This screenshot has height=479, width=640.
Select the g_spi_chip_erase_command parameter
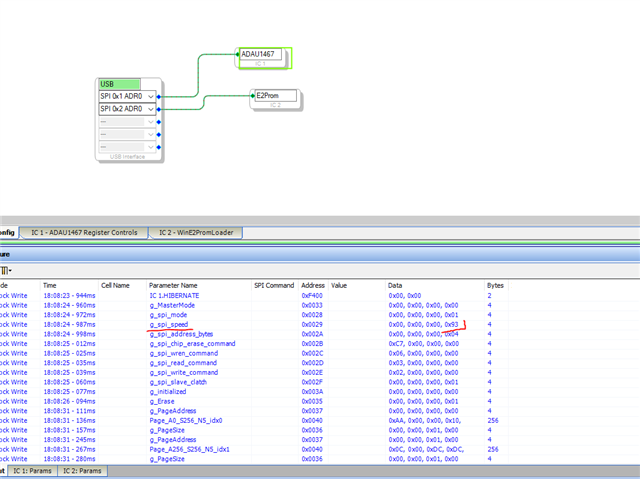tap(192, 344)
